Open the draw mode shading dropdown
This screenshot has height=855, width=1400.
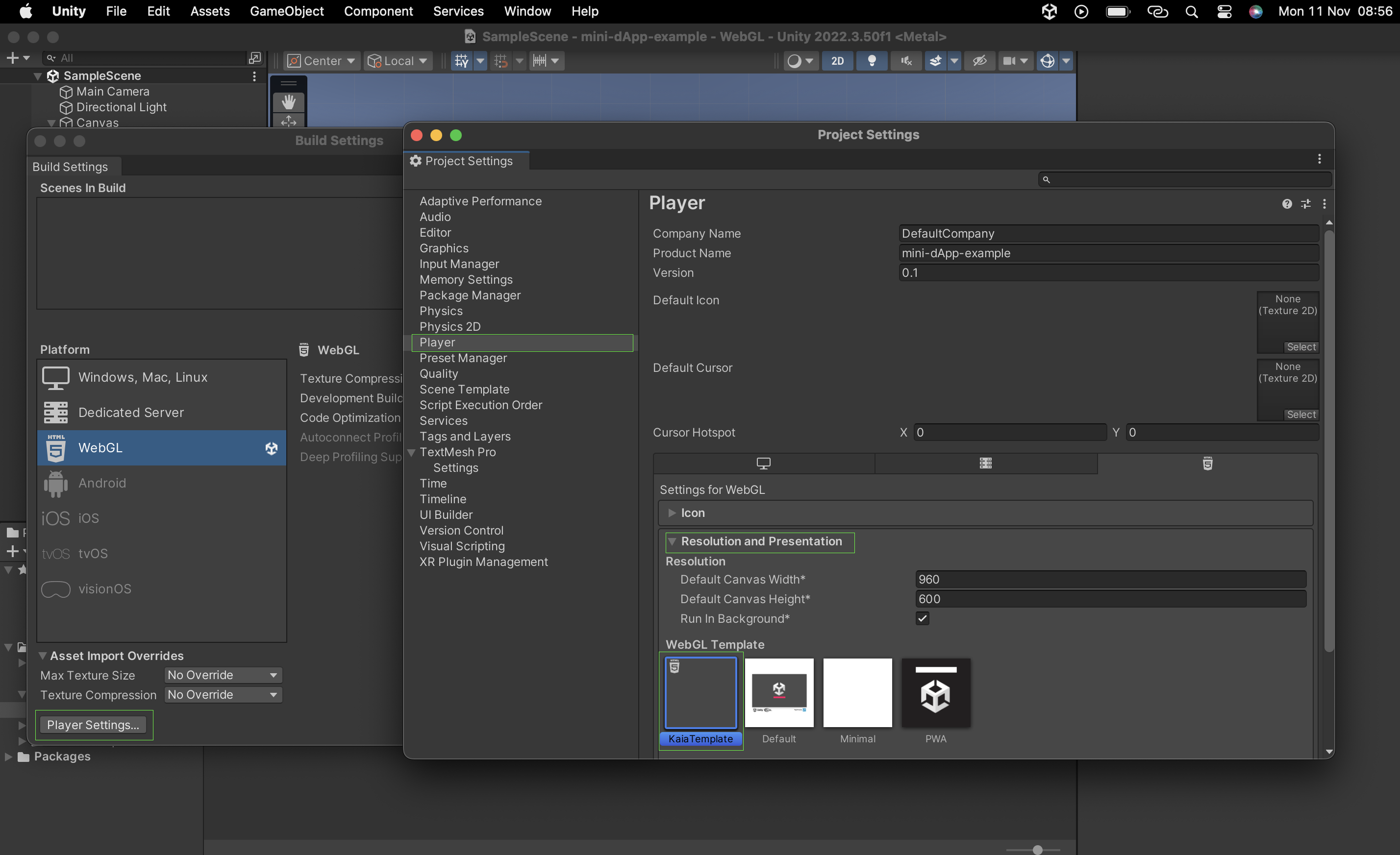[801, 61]
